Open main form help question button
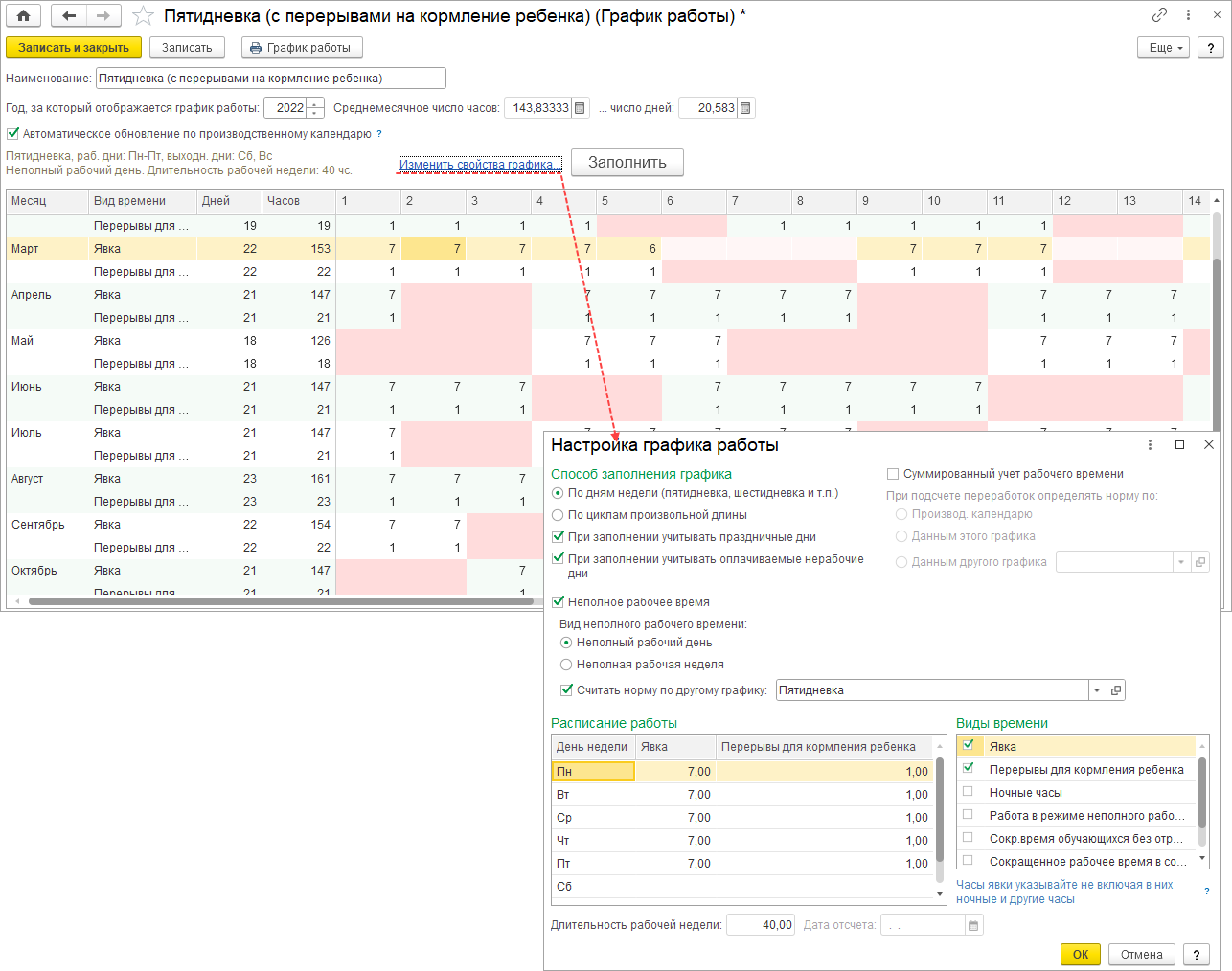This screenshot has width=1232, height=971. pyautogui.click(x=1211, y=48)
